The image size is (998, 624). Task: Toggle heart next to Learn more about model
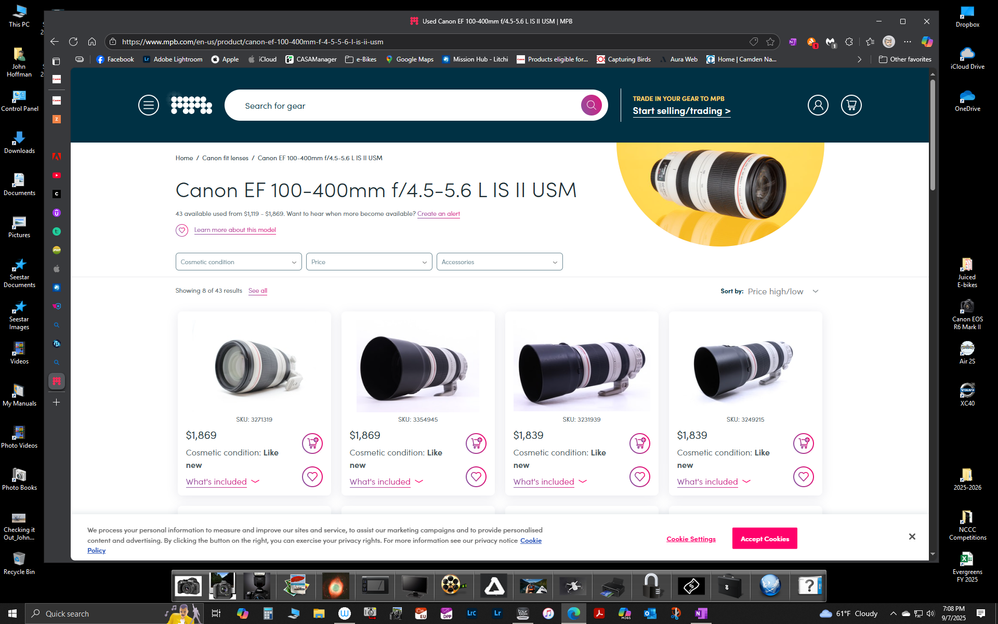pyautogui.click(x=182, y=230)
